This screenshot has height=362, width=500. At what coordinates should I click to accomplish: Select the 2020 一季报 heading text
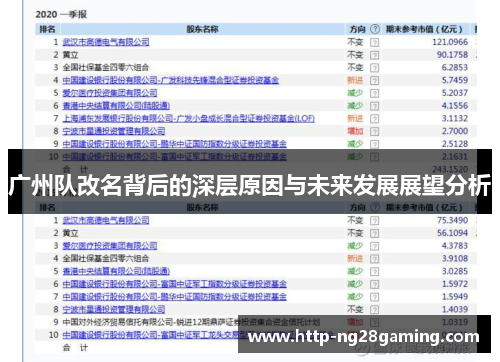(61, 14)
